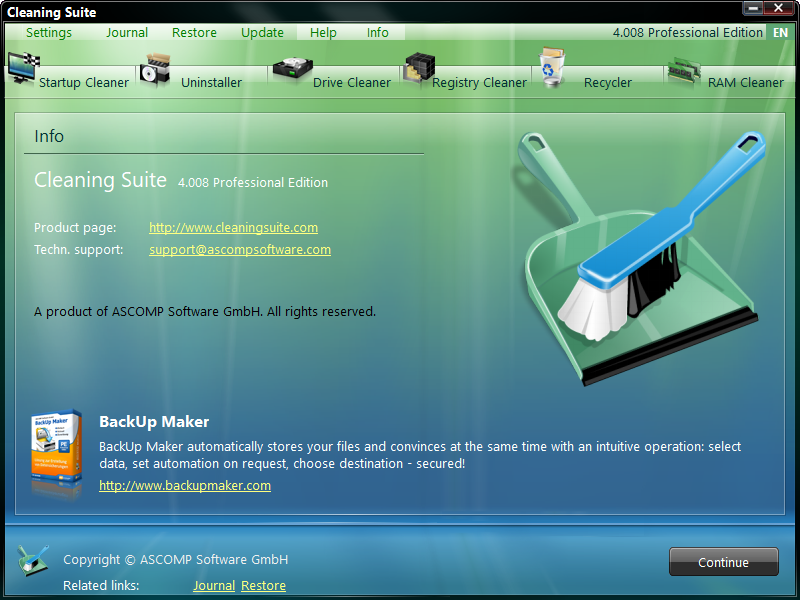Screen dimensions: 800x600
Task: Follow the Journal related link at bottom
Action: pos(214,585)
